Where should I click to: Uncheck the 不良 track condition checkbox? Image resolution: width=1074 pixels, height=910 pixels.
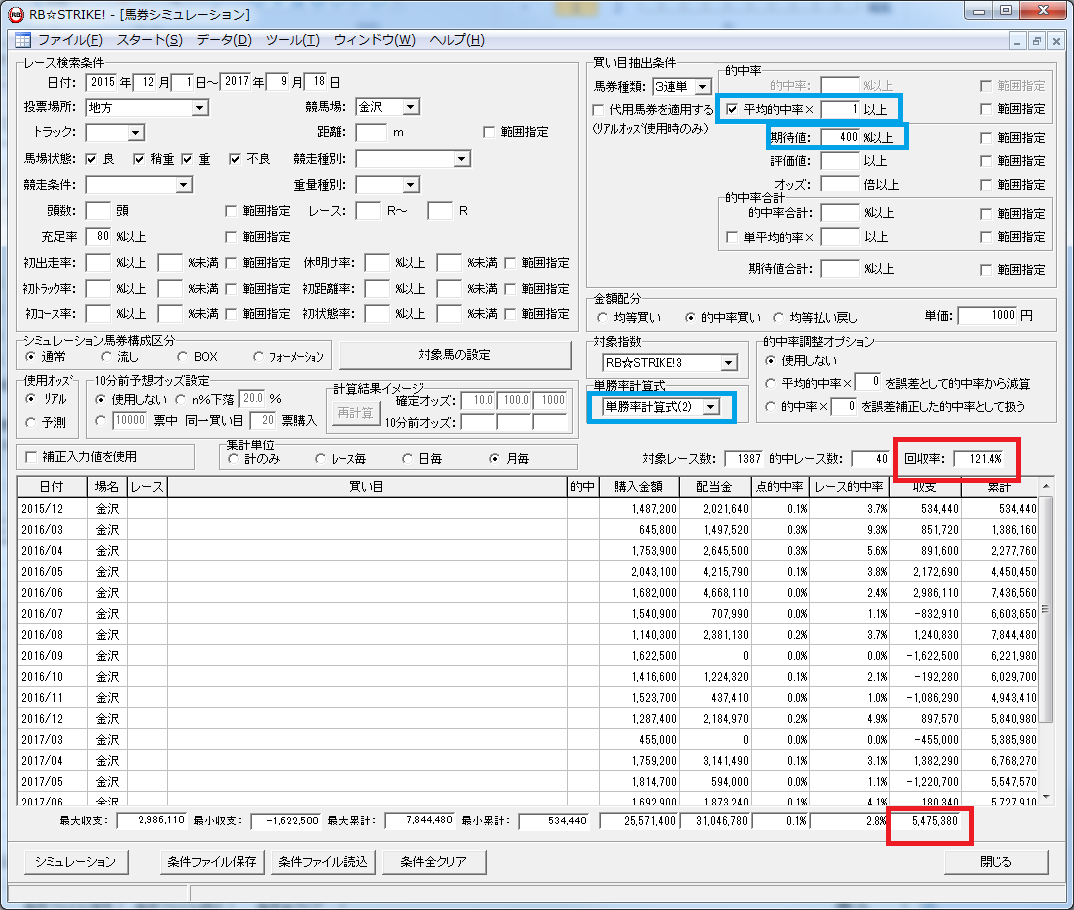click(x=235, y=160)
